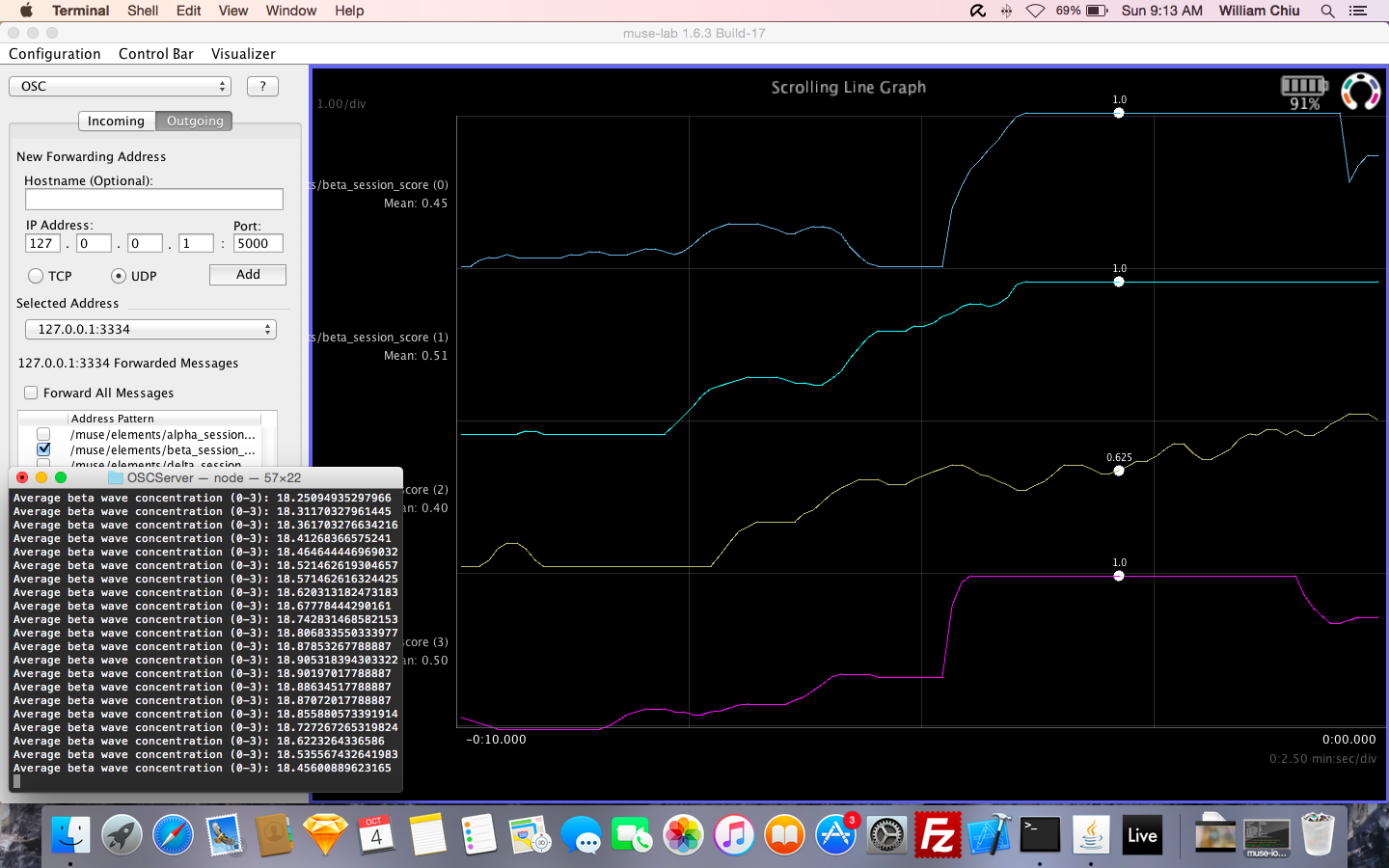Open the Control Bar menu
Screen dimensions: 1389x868
coord(156,54)
